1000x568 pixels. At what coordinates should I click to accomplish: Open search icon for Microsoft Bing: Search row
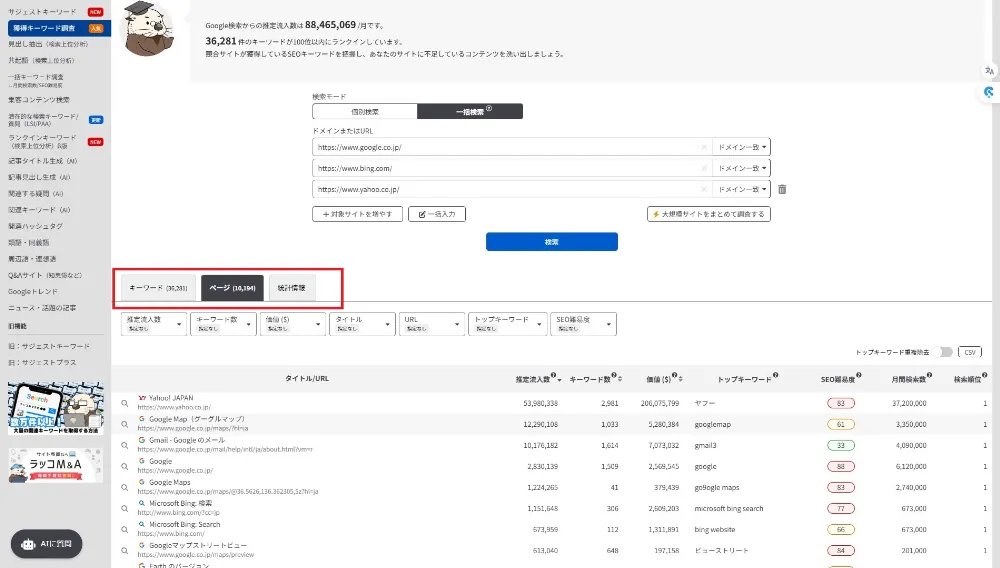tap(124, 530)
